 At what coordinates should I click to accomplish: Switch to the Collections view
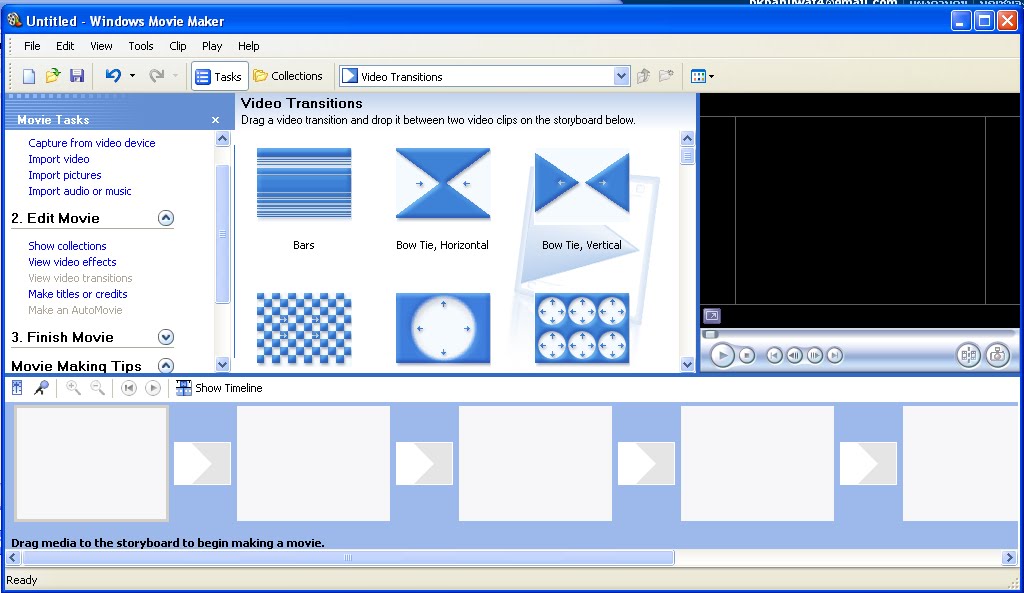288,75
